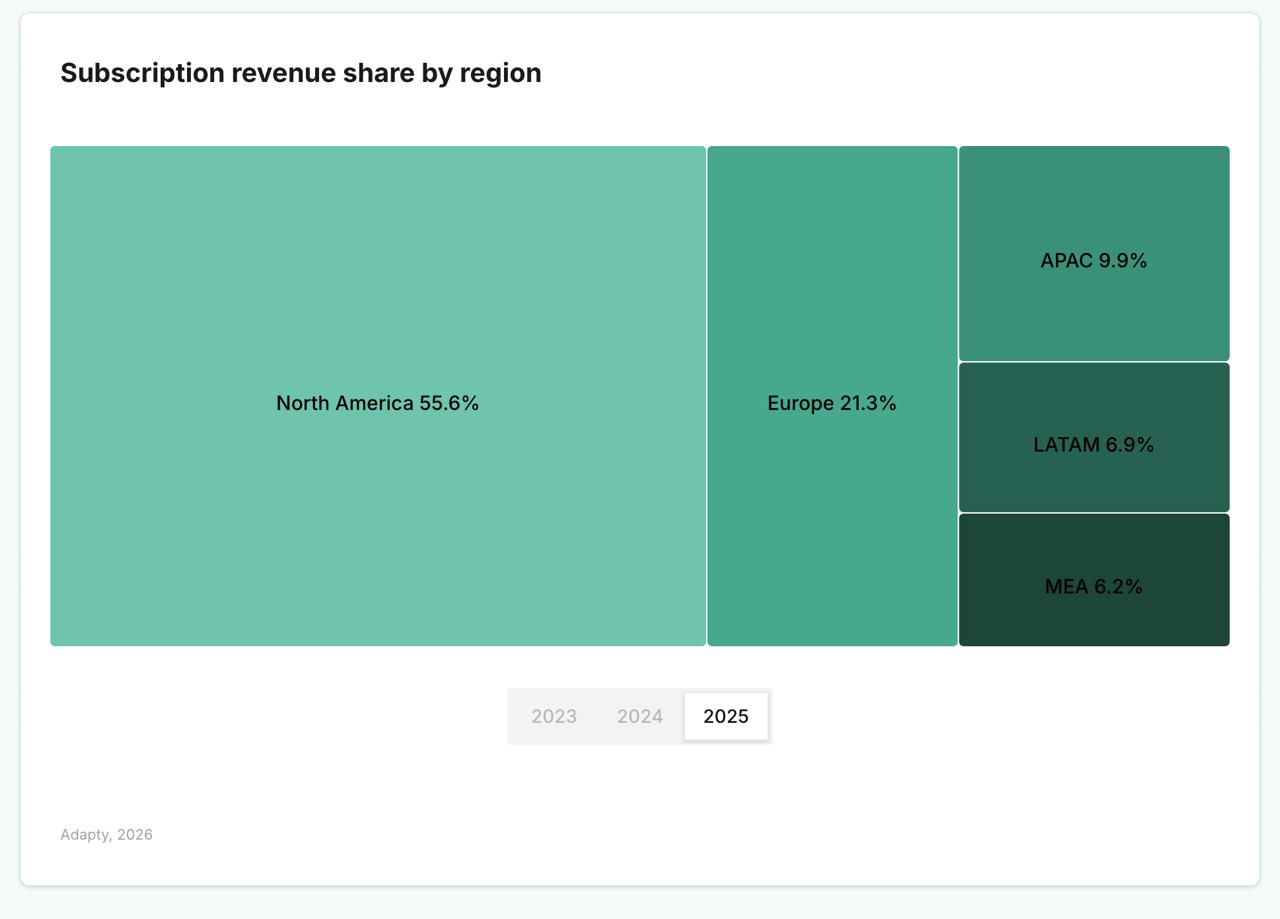1280x919 pixels.
Task: Click the 'Adapty, 2026' source note
Action: point(107,835)
